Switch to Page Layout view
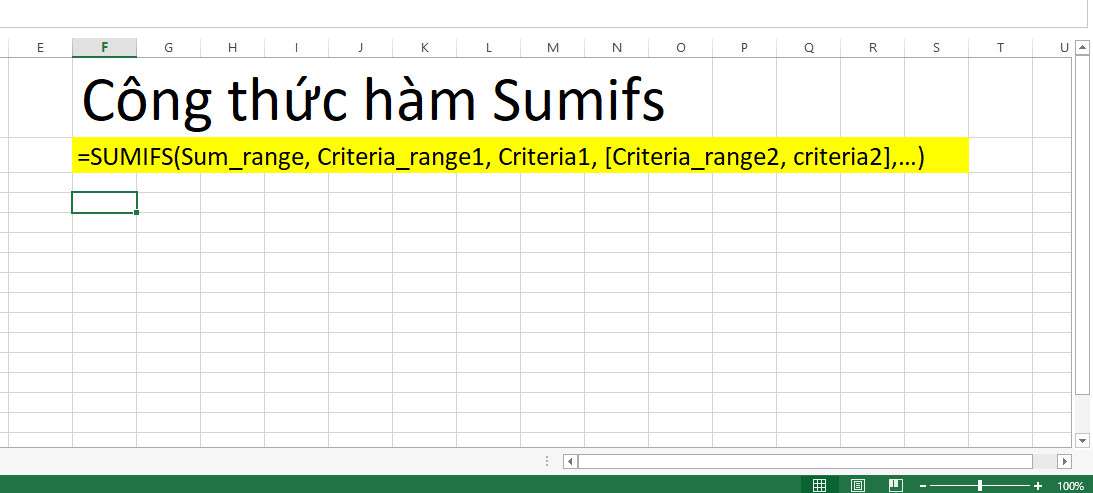 point(858,485)
